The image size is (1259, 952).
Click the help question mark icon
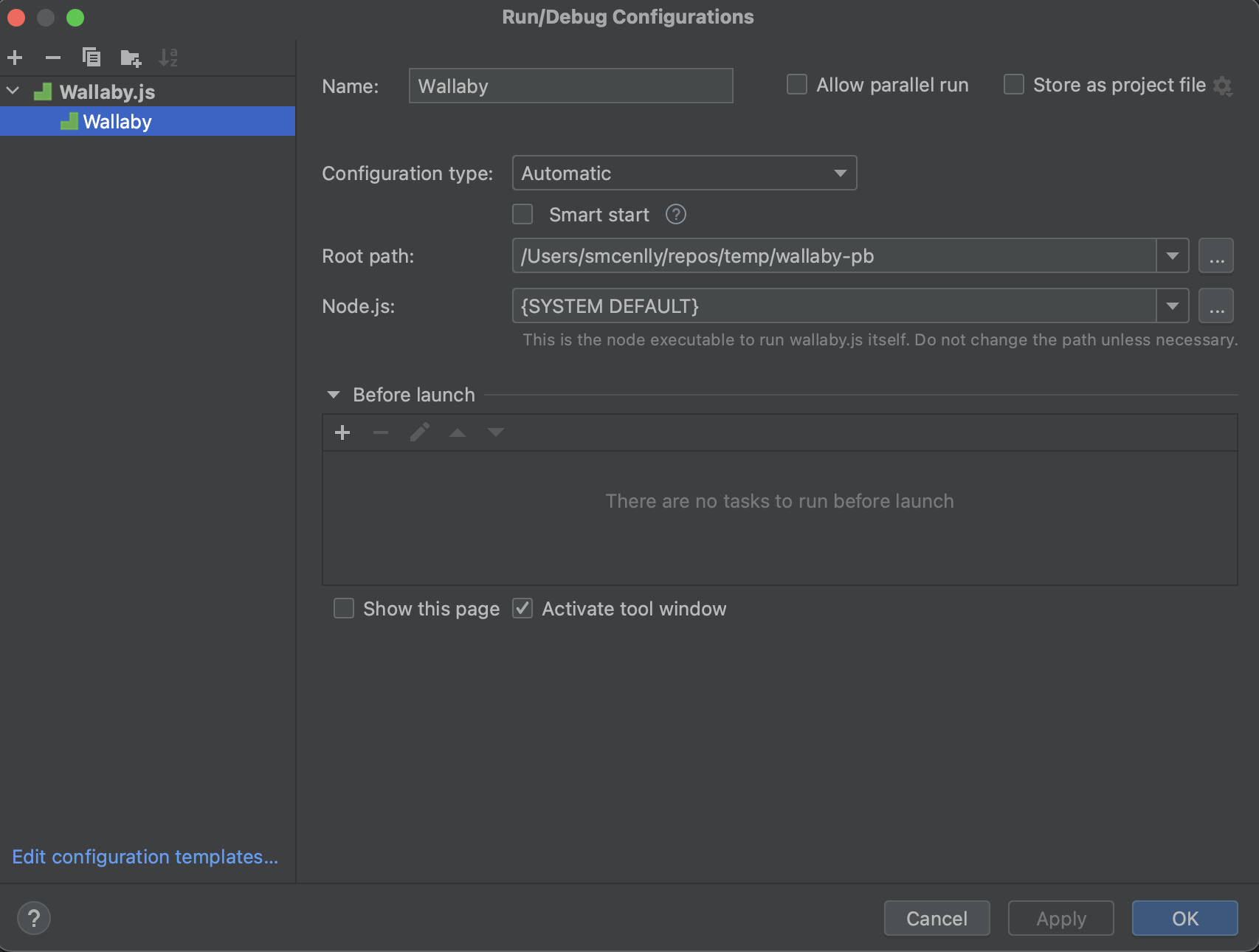[x=33, y=918]
